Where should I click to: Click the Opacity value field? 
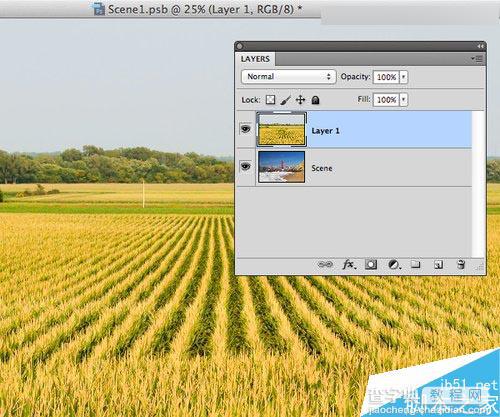(x=386, y=77)
